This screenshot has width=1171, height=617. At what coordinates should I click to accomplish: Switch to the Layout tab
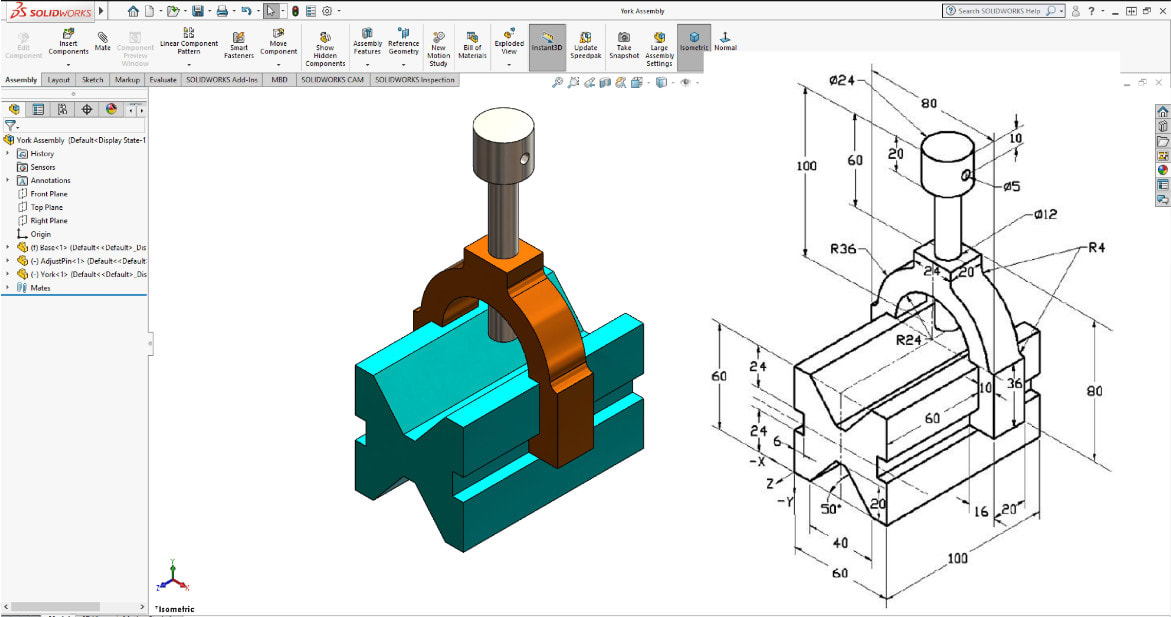[58, 80]
